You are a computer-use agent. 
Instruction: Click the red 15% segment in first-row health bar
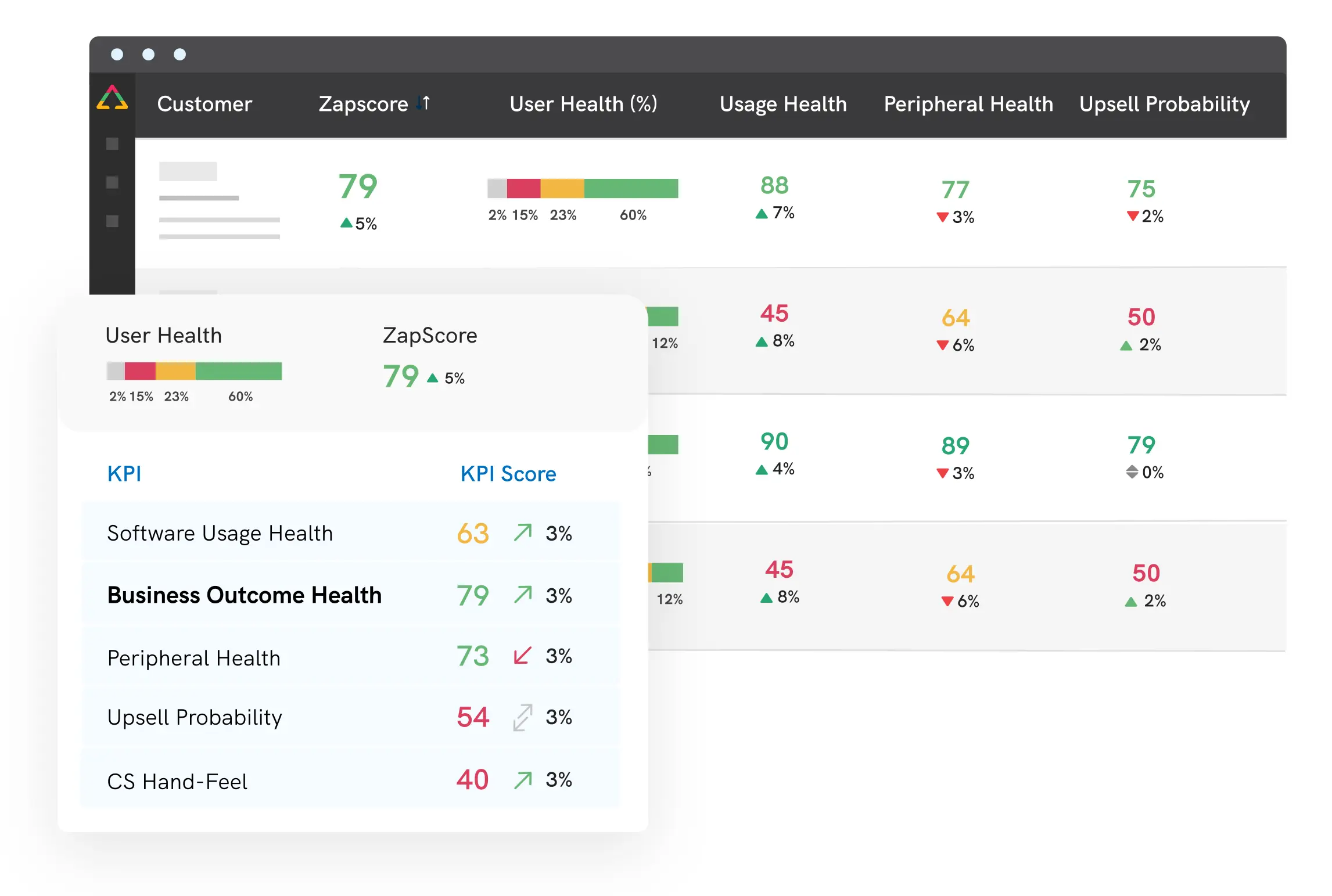coord(523,188)
